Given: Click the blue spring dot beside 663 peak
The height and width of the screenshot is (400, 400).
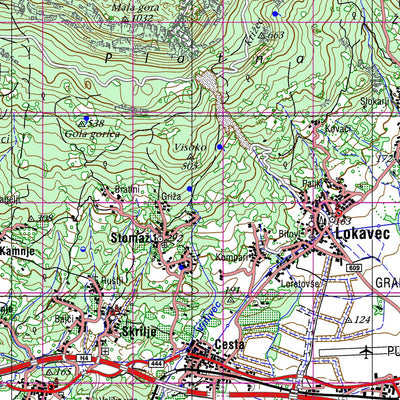Looking at the screenshot, I should click(275, 14).
